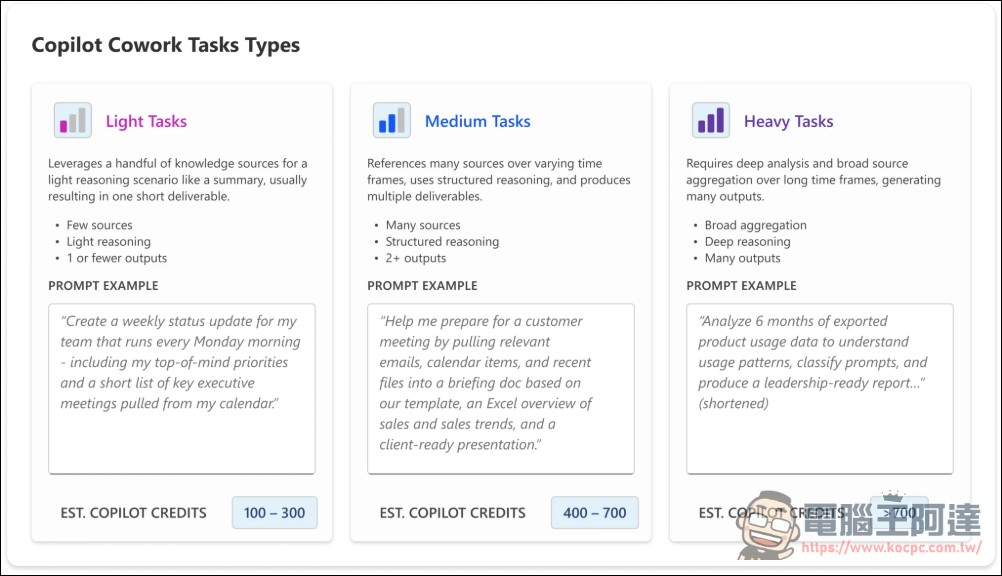Click the Medium Tasks bar chart icon
The width and height of the screenshot is (1002, 576).
(391, 120)
